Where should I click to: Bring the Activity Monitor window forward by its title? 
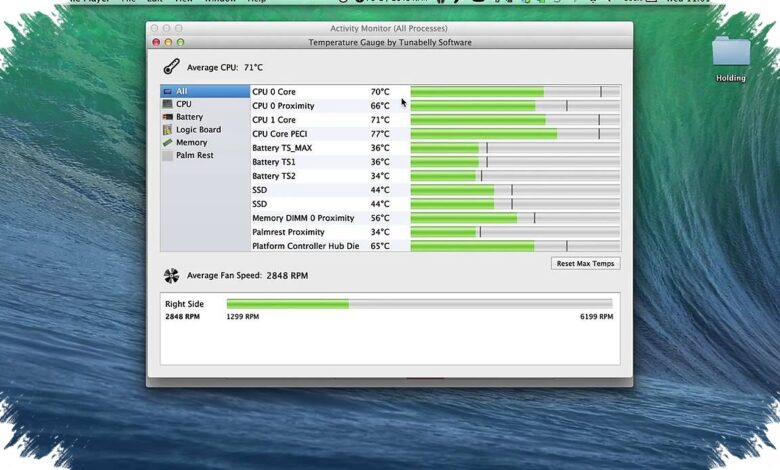tap(389, 28)
